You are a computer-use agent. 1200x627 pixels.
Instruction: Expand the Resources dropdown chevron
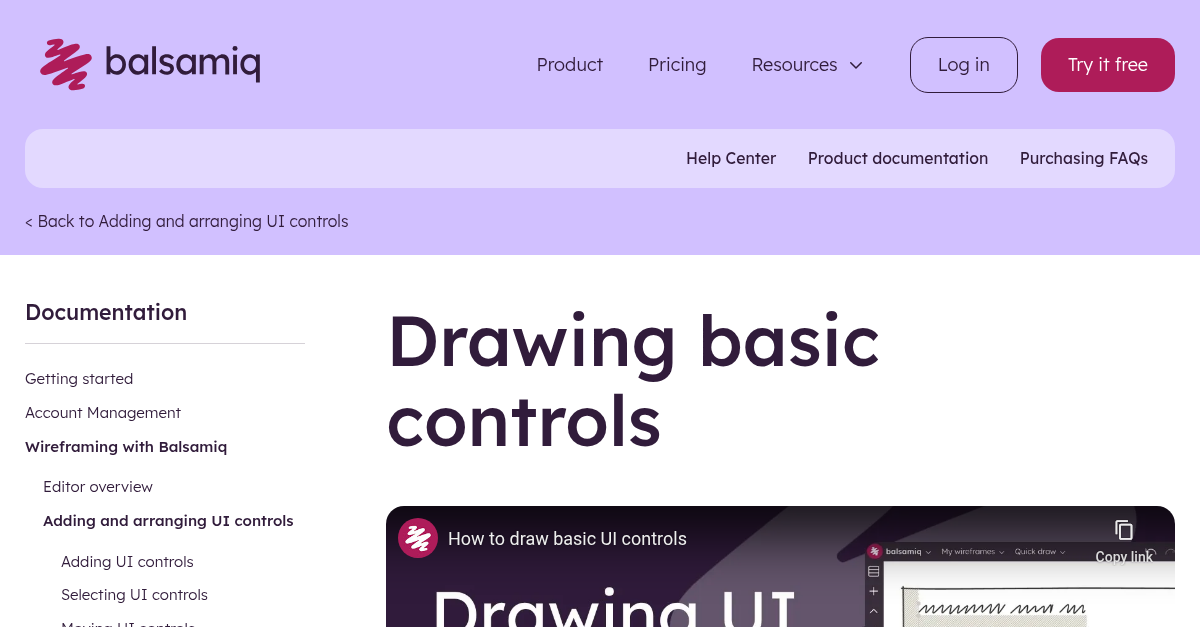(x=856, y=65)
